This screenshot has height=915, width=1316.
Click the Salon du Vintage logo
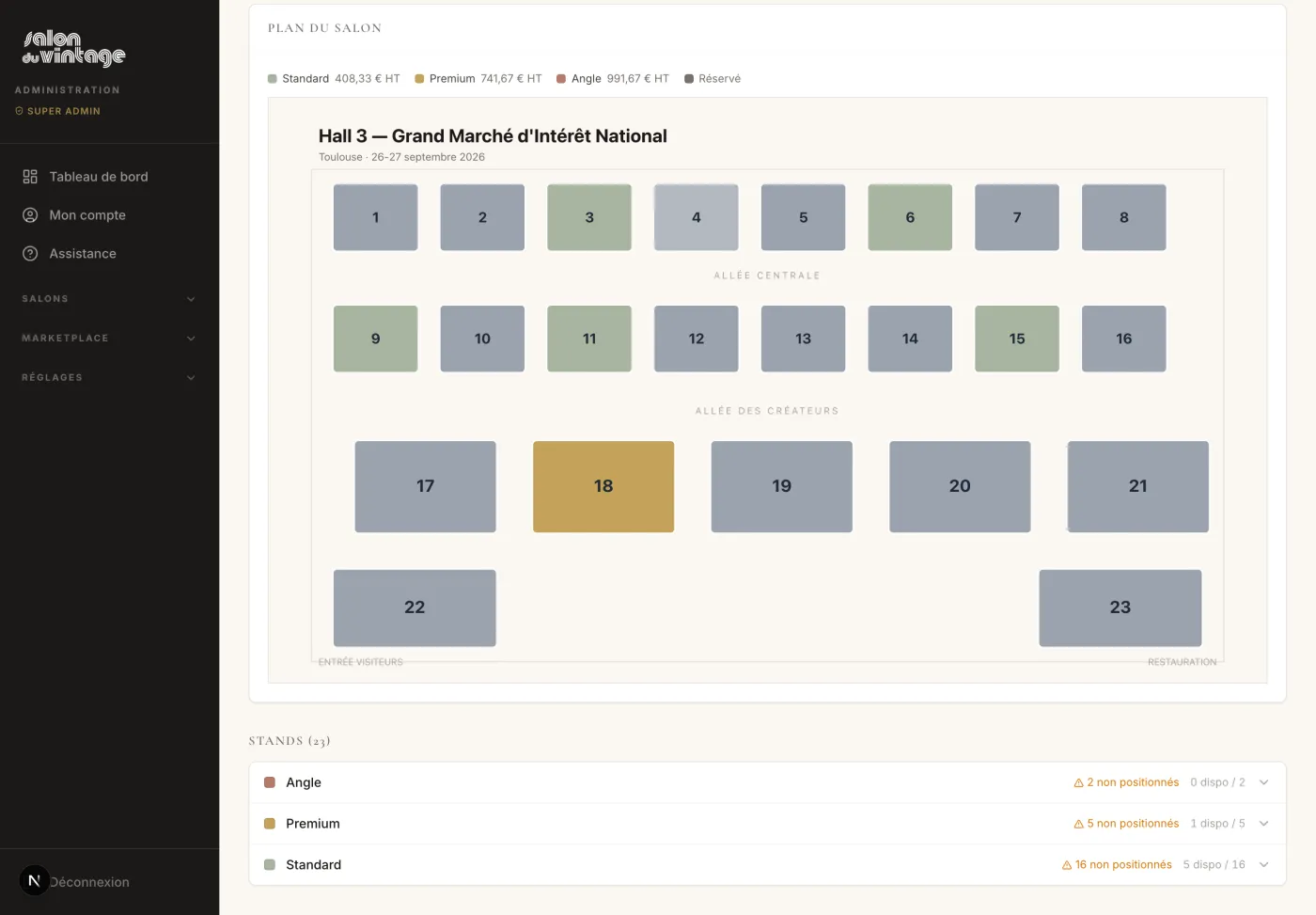[73, 49]
